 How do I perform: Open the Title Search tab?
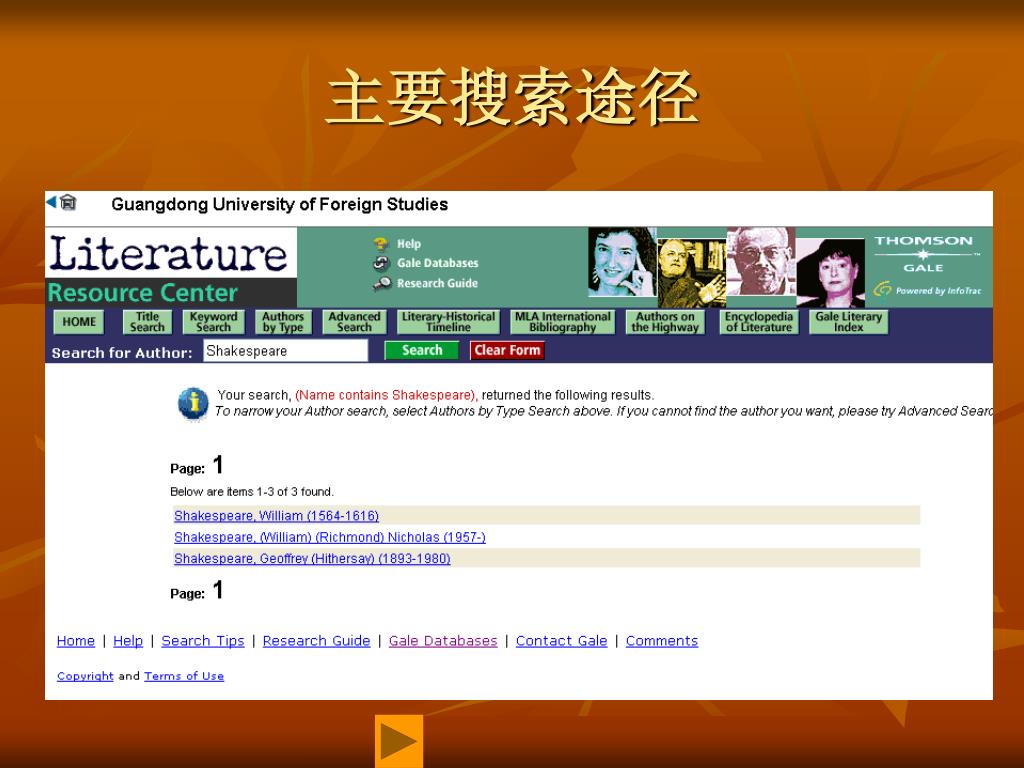148,322
